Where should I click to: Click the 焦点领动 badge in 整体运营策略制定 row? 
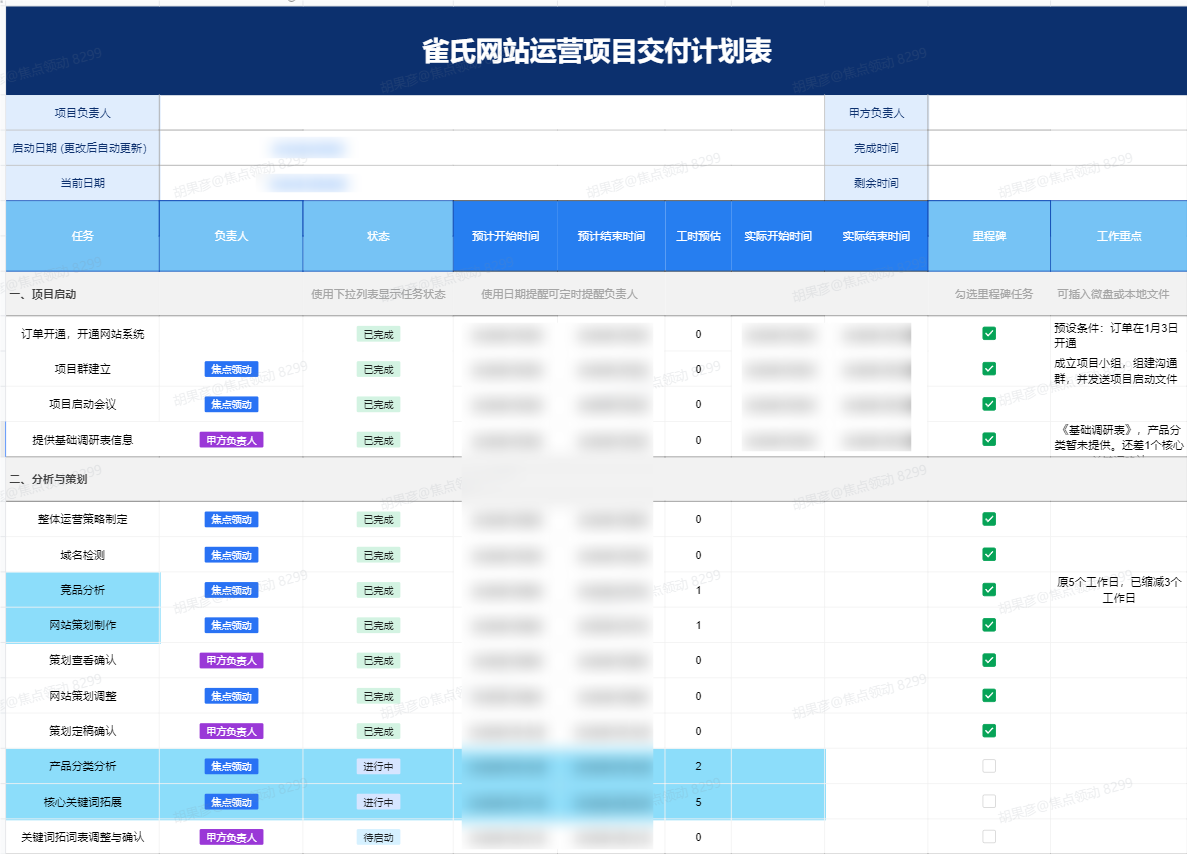coord(231,519)
